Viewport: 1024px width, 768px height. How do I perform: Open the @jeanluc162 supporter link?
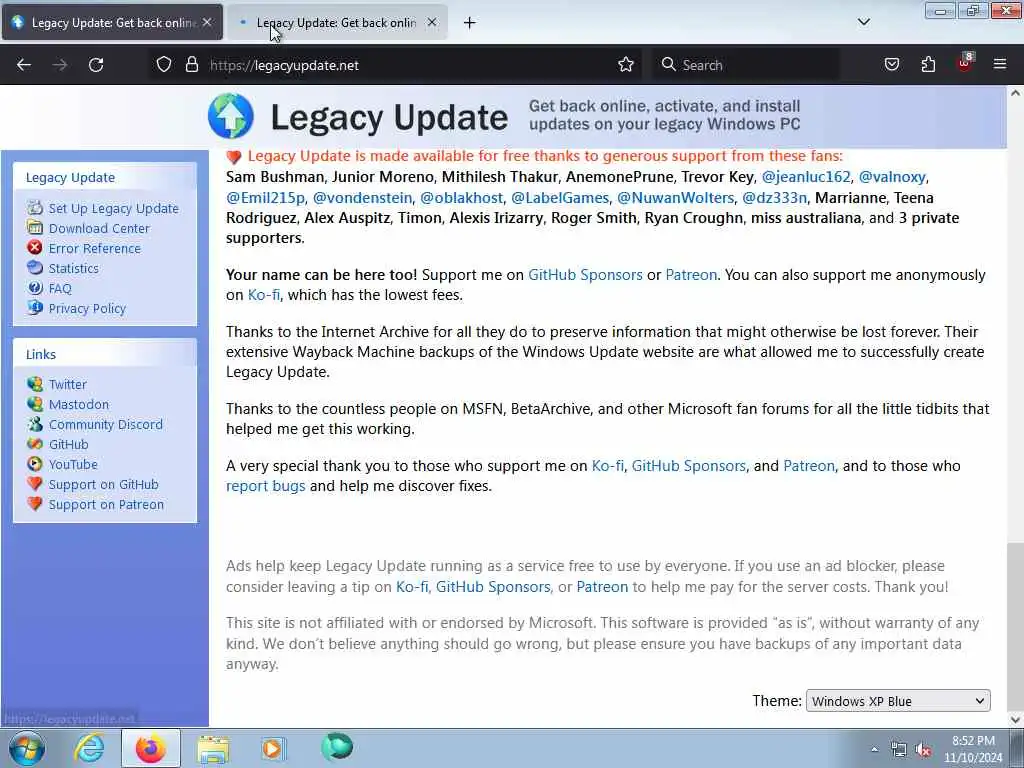[806, 177]
